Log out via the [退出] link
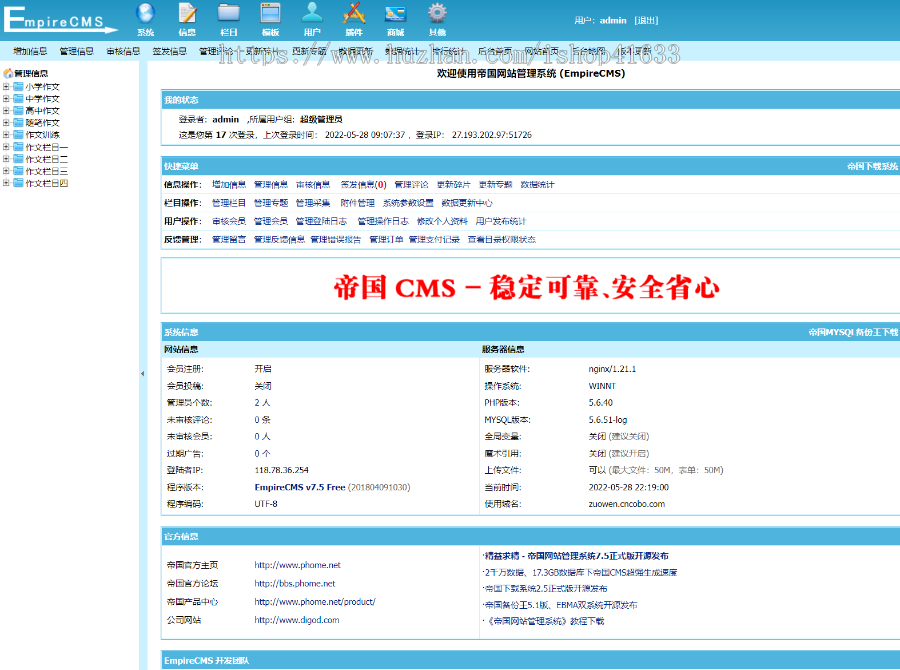 point(646,20)
